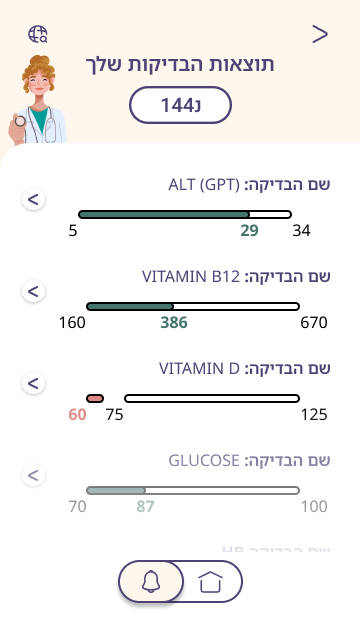Select the VITAMIN D test name label

pyautogui.click(x=244, y=368)
